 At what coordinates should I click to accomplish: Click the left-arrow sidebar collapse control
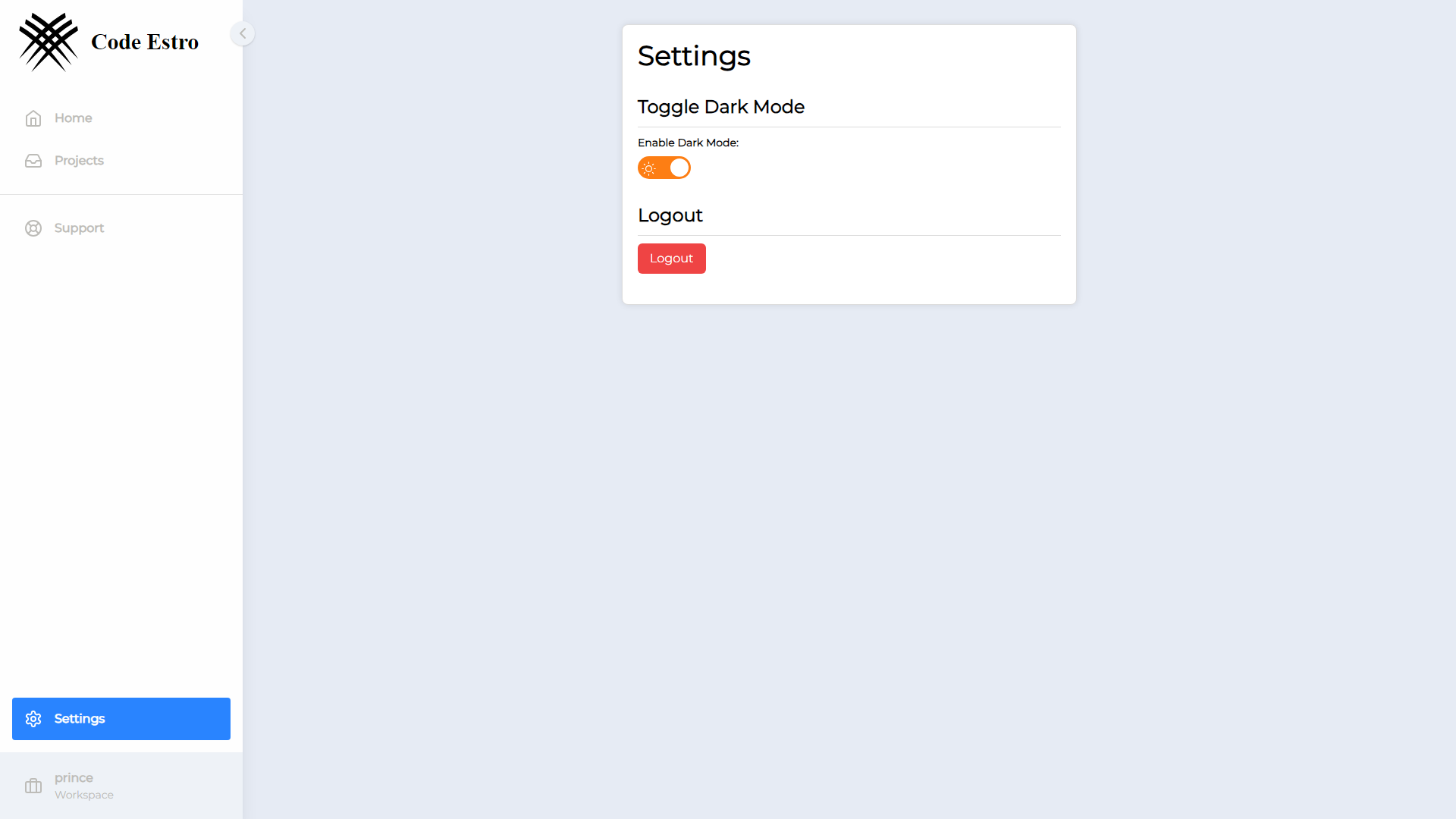(x=242, y=33)
